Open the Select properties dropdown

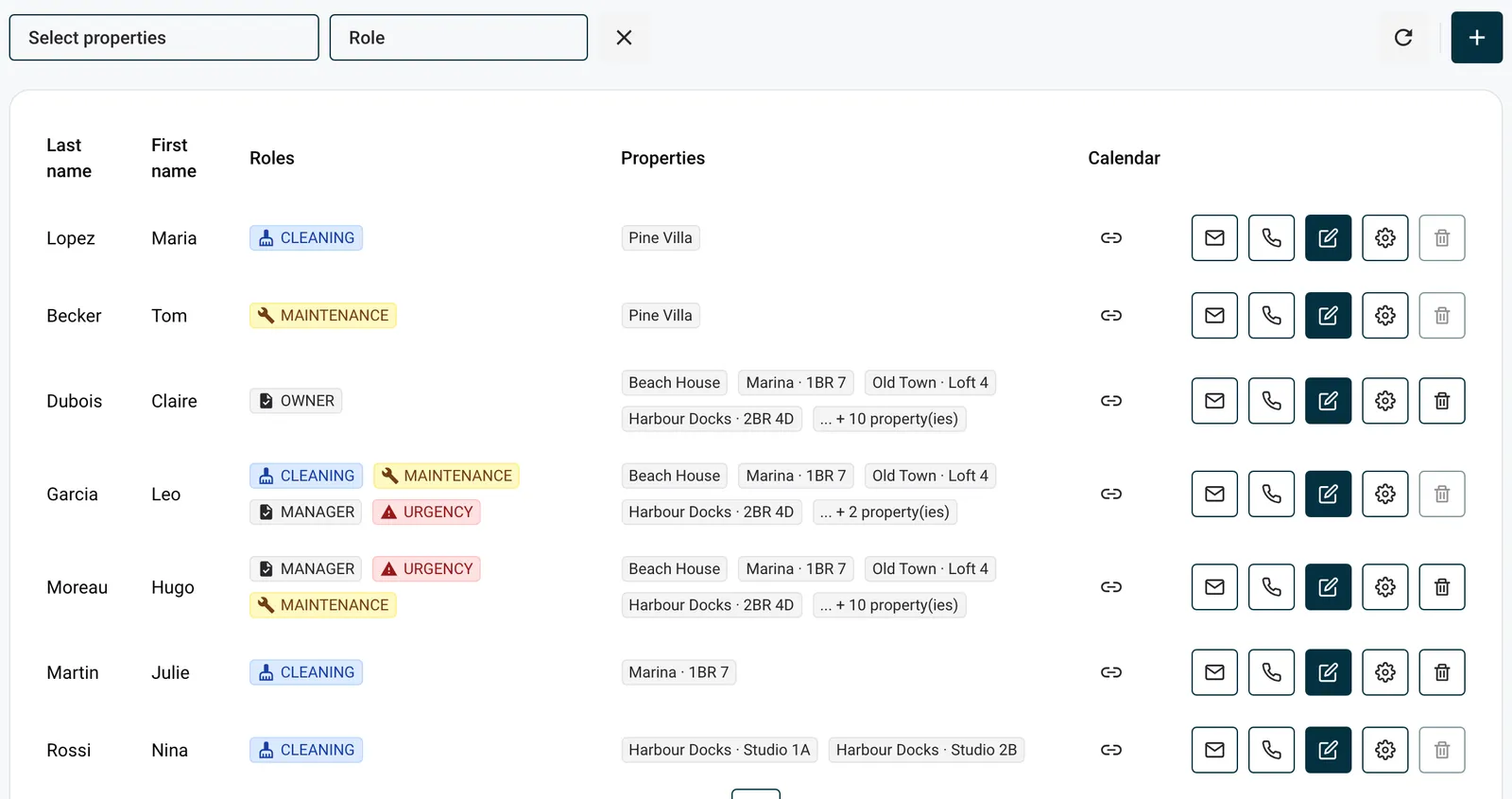pyautogui.click(x=163, y=38)
